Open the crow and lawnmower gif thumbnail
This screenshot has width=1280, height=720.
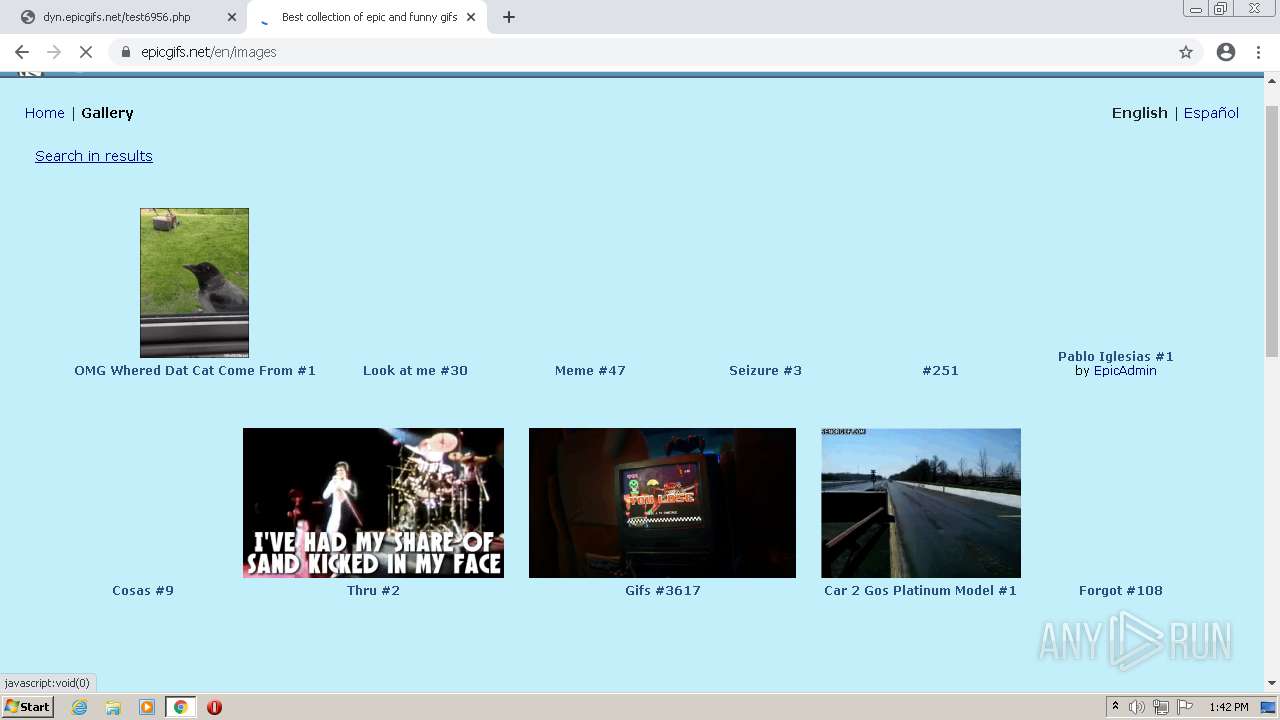click(x=194, y=283)
